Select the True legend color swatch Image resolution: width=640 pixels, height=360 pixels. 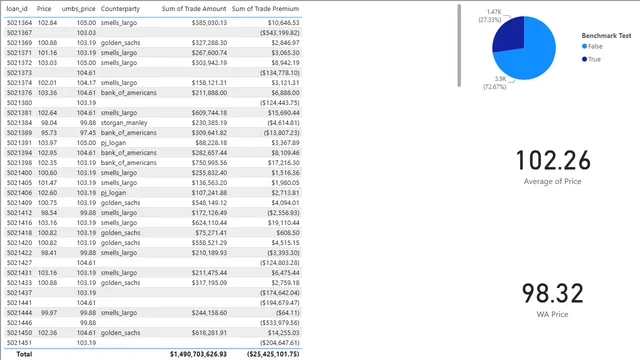584,59
